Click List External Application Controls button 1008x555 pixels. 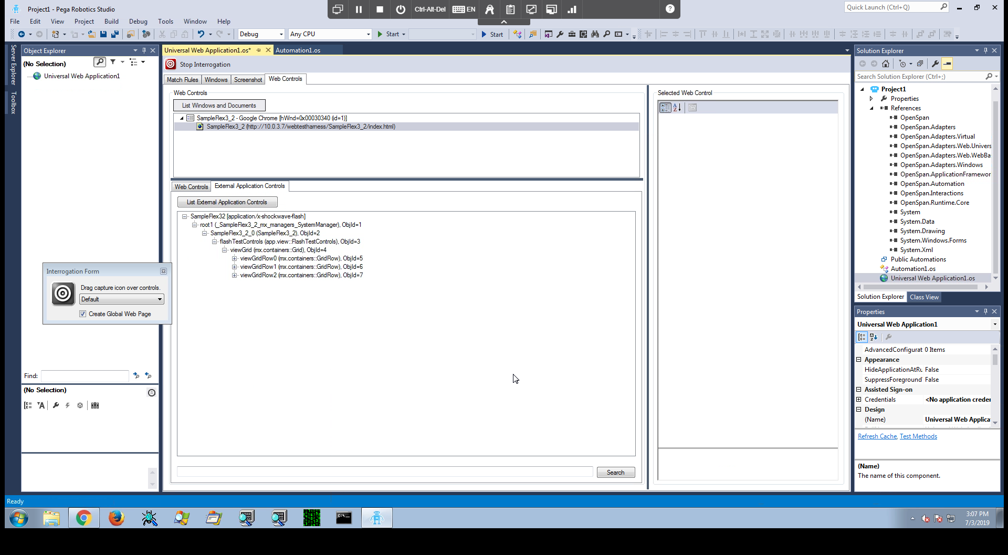pos(226,202)
